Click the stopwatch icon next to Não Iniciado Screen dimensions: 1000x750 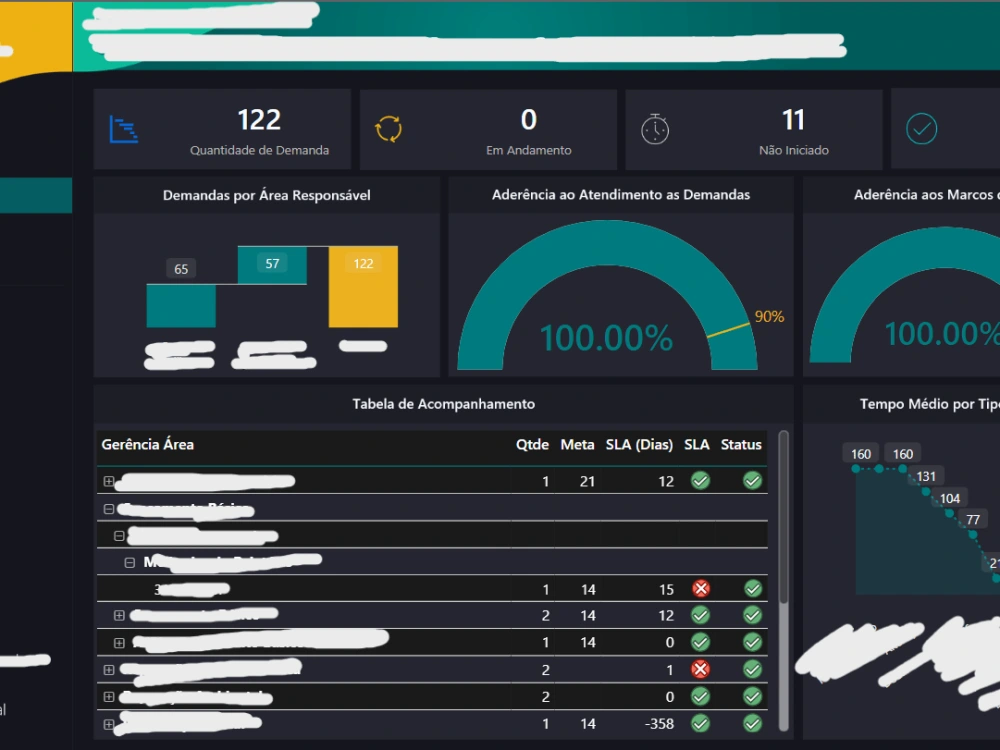point(655,129)
